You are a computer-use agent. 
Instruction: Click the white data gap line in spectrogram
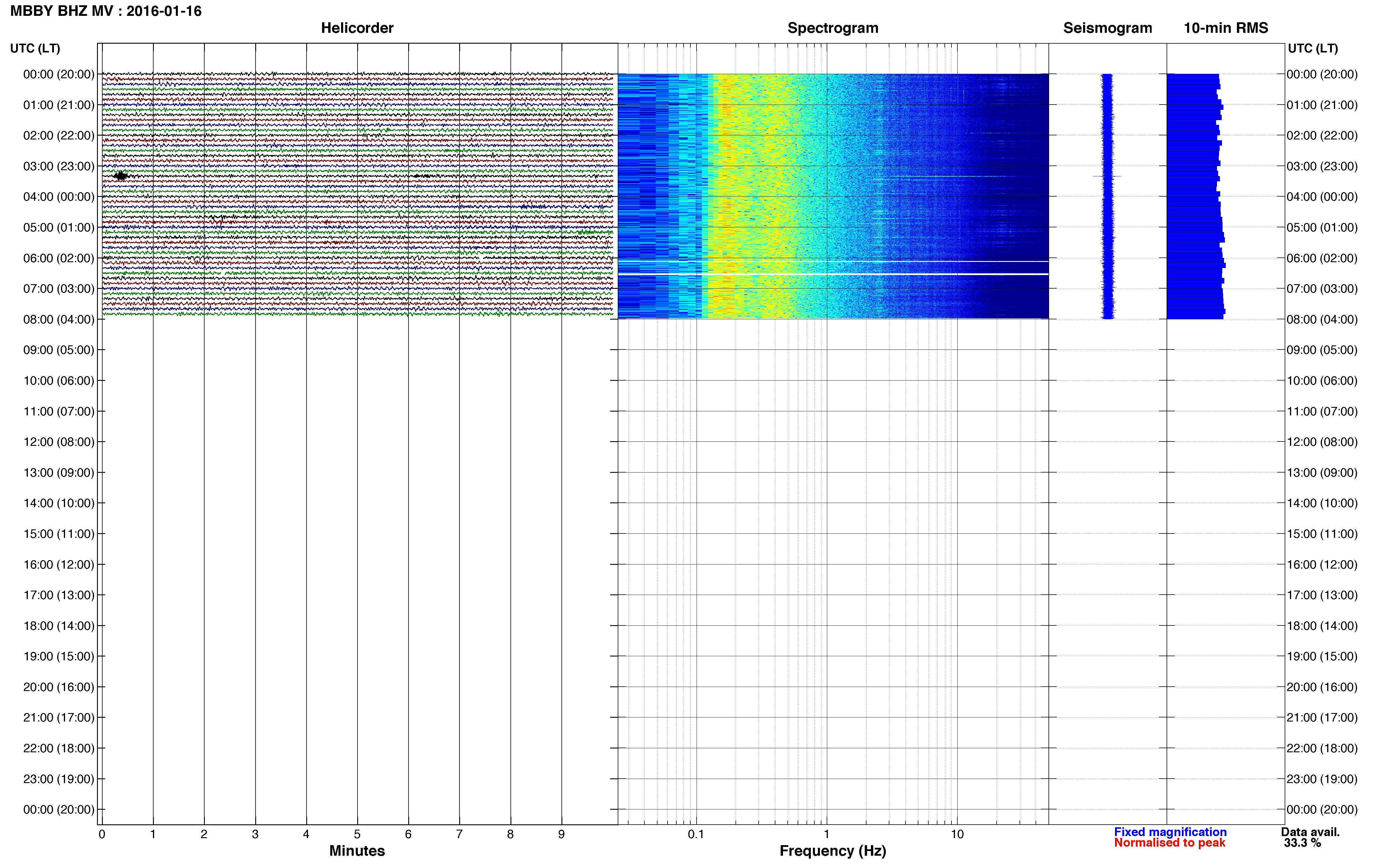pos(833,274)
